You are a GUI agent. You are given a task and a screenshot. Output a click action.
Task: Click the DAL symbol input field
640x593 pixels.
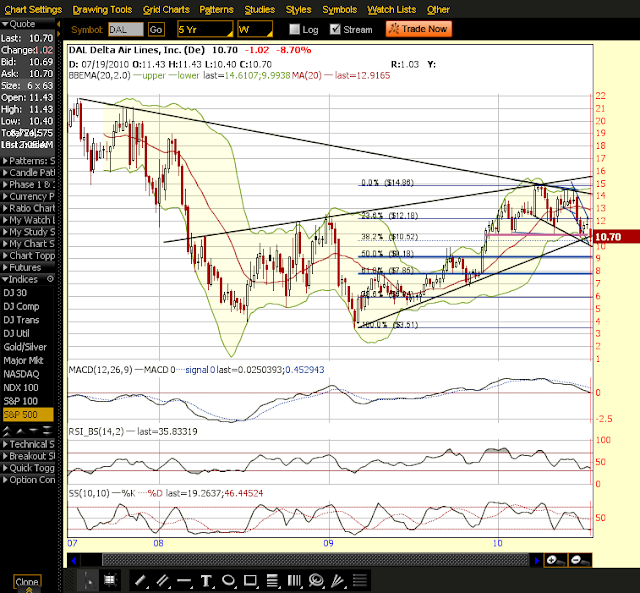coord(126,29)
